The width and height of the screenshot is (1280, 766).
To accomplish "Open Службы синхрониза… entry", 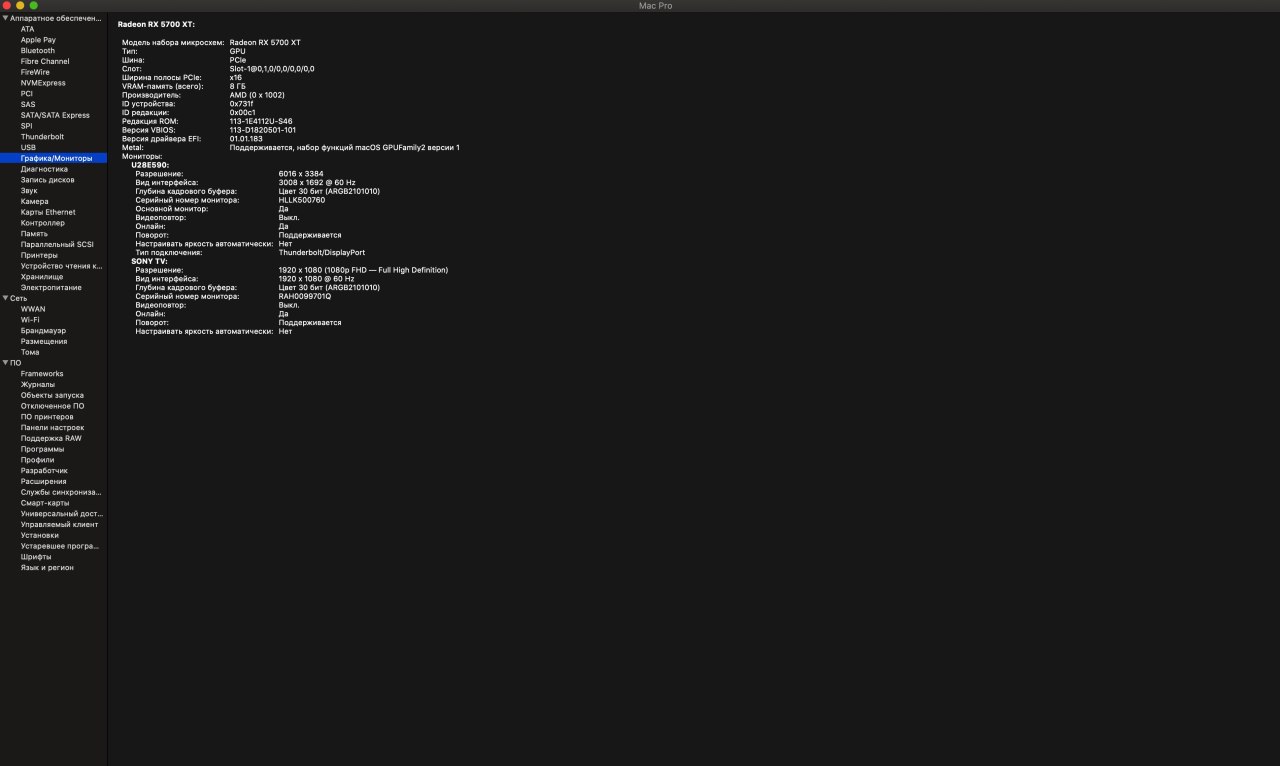I will coord(61,493).
